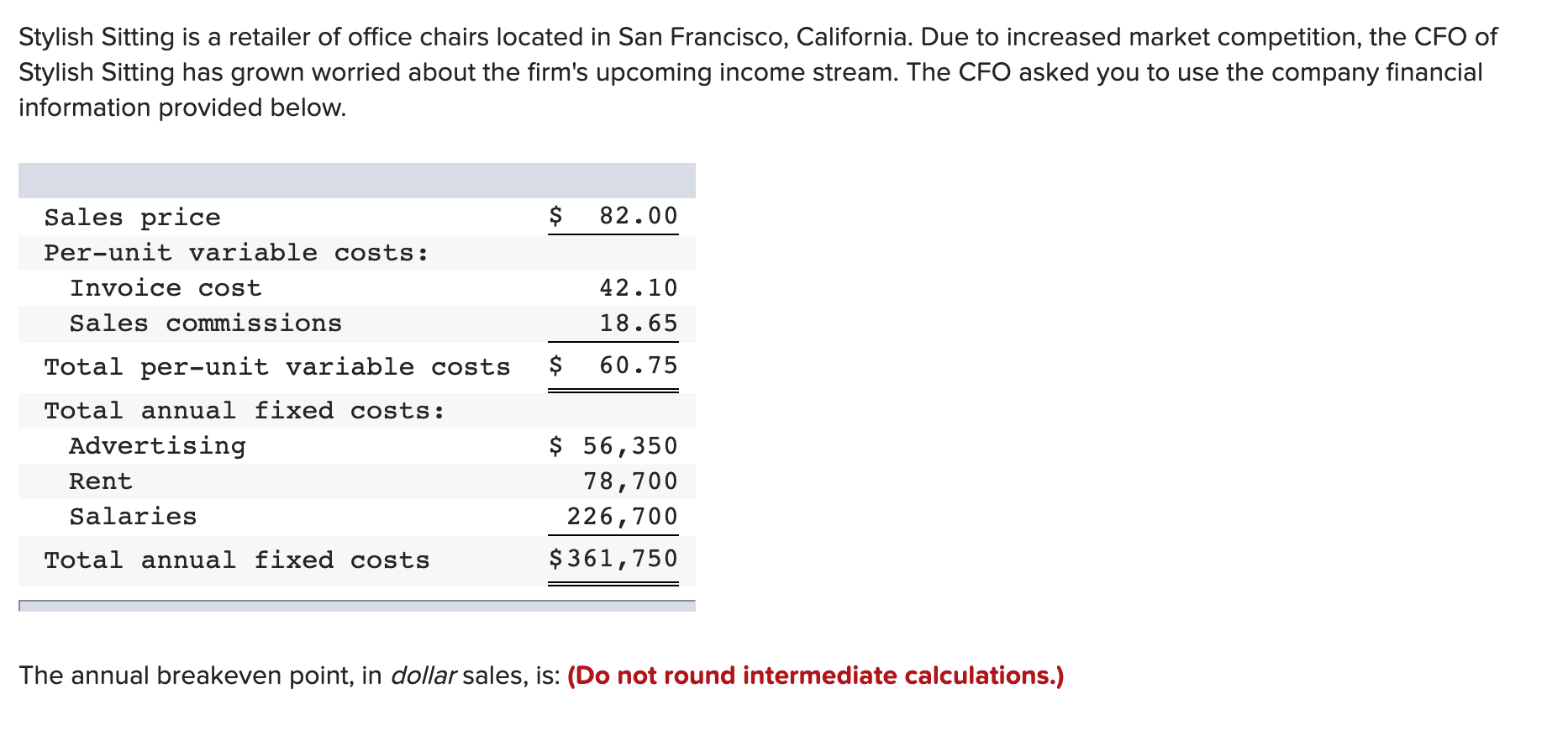Click the red "Do not round intermediate calculations" note
This screenshot has width=1568, height=736.
pyautogui.click(x=815, y=676)
